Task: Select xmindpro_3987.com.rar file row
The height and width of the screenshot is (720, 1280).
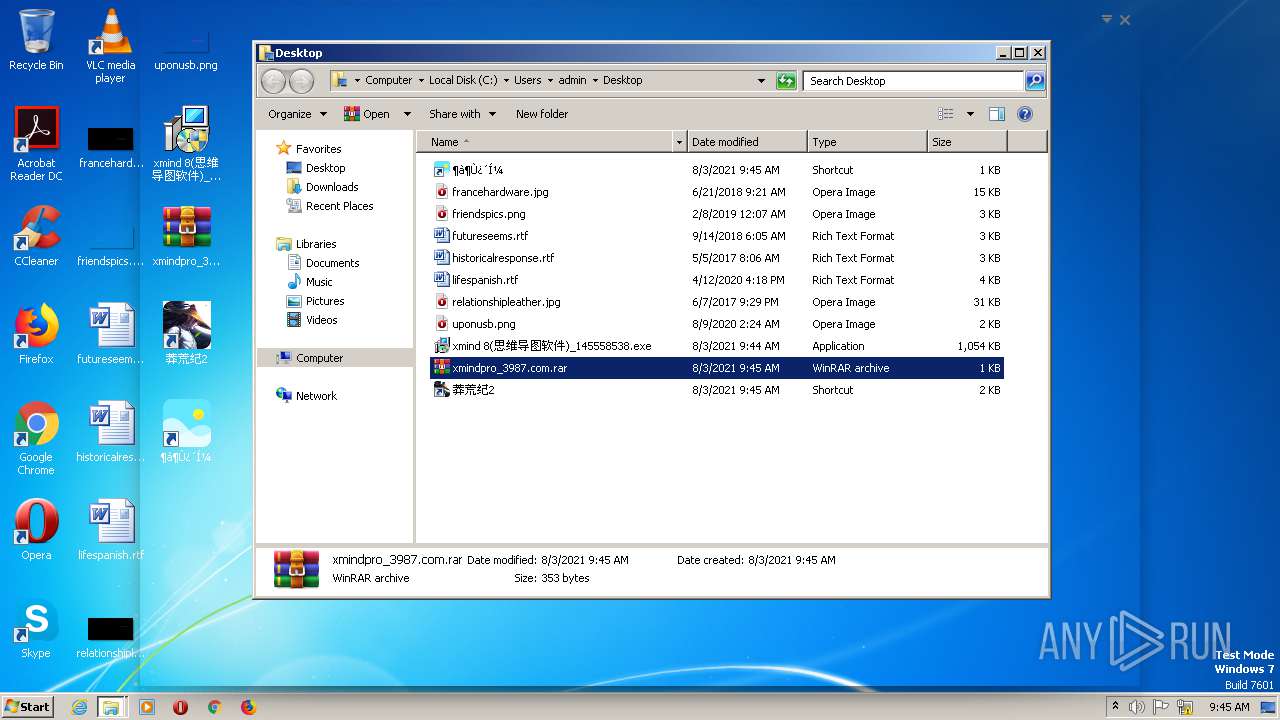Action: point(716,368)
